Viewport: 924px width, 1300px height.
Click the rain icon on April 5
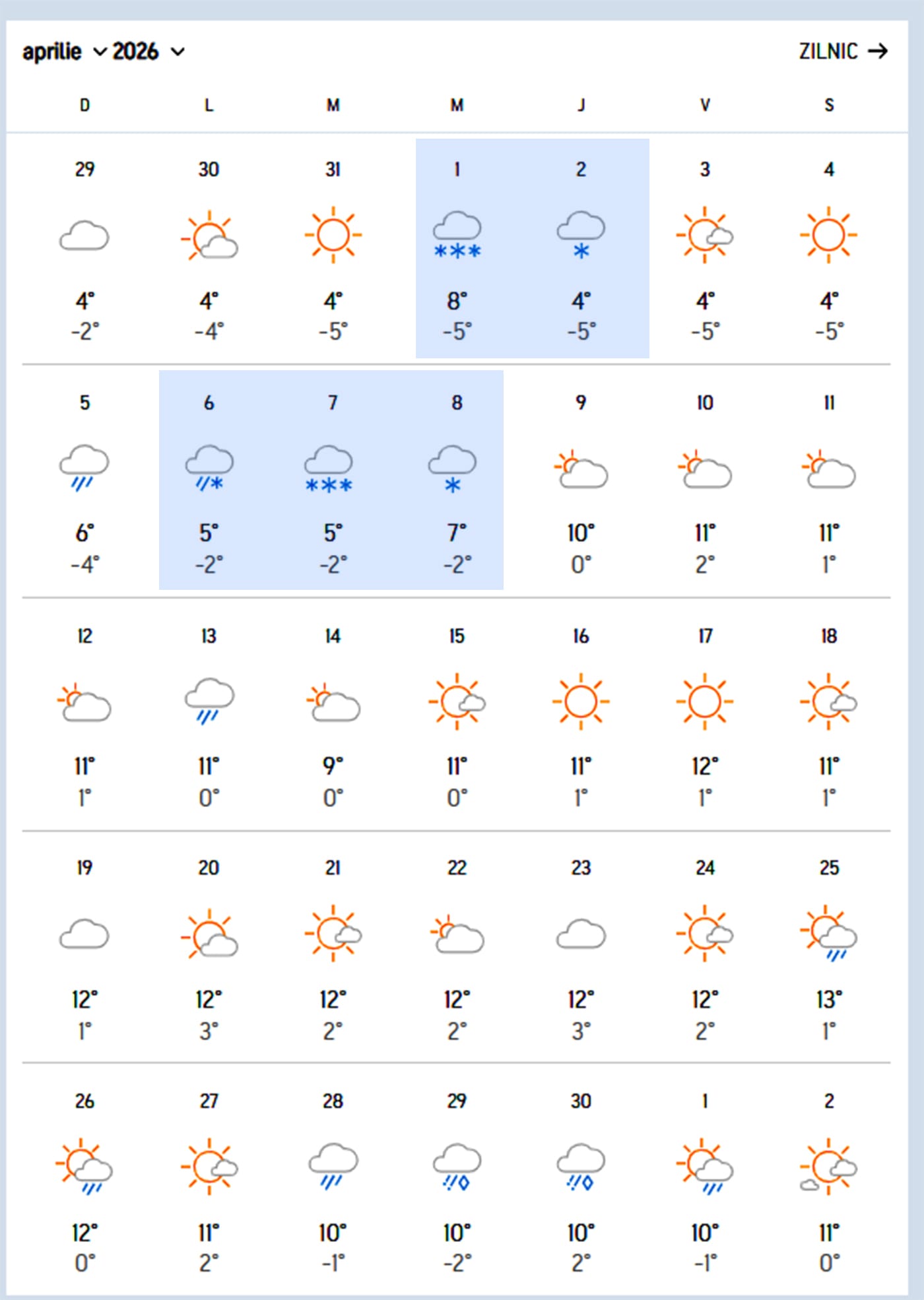tap(84, 468)
